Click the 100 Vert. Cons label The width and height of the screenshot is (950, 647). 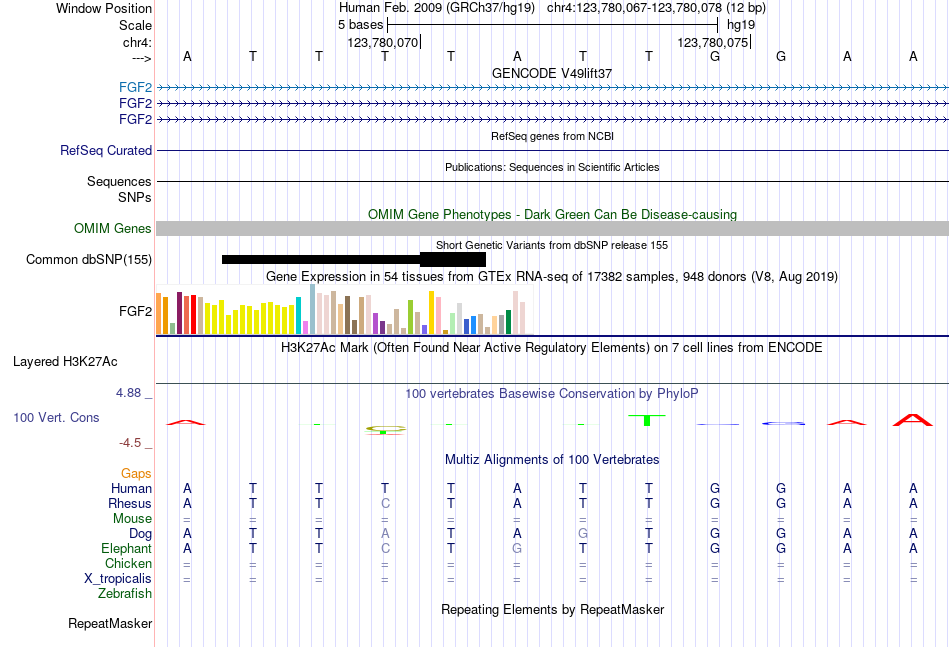pos(56,417)
